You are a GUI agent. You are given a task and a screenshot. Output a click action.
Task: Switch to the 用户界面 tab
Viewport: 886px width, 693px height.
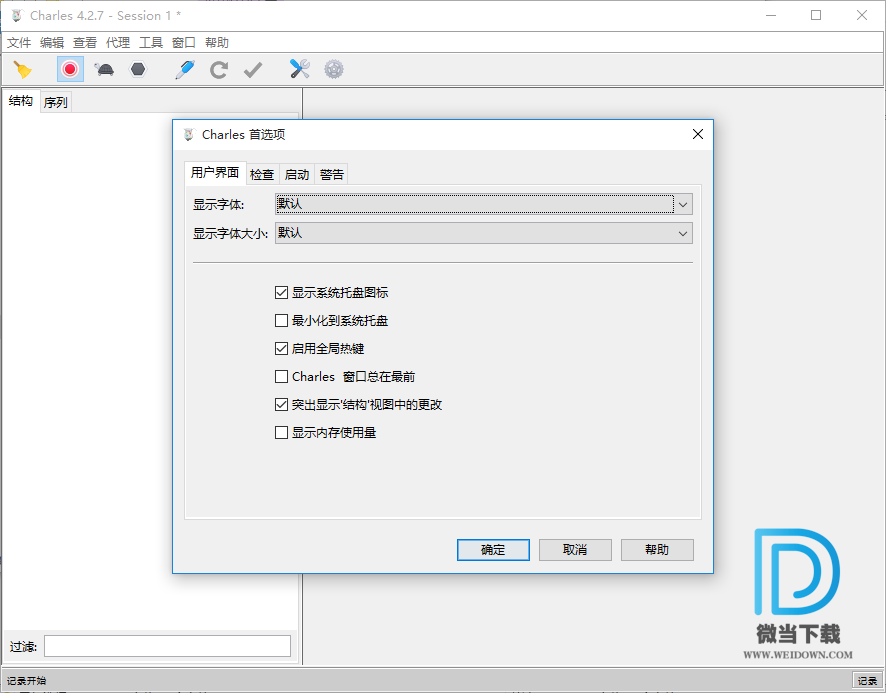[215, 172]
